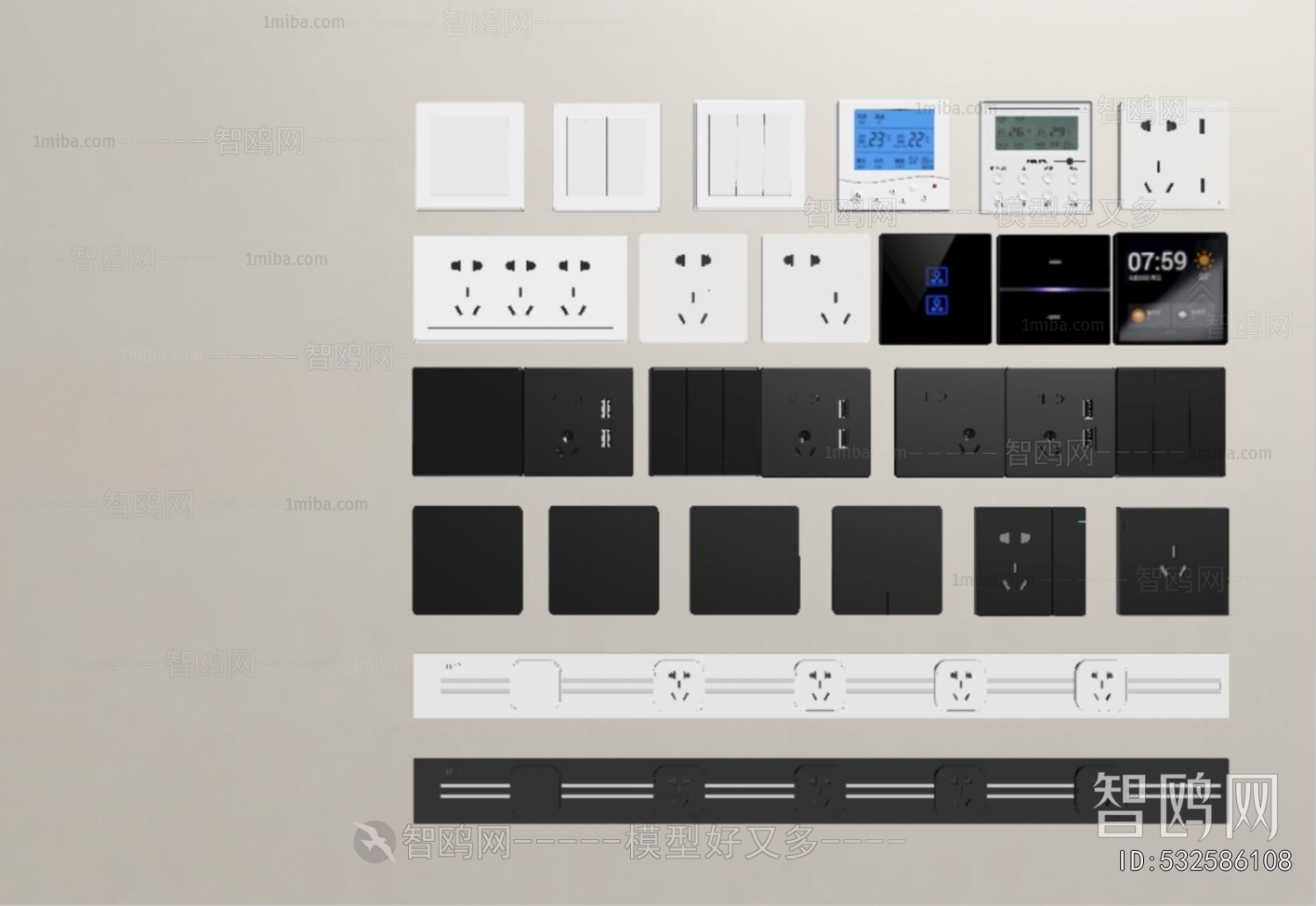The height and width of the screenshot is (906, 1316).
Task: Tap the sun weather icon on smart panel
Action: [x=1204, y=260]
